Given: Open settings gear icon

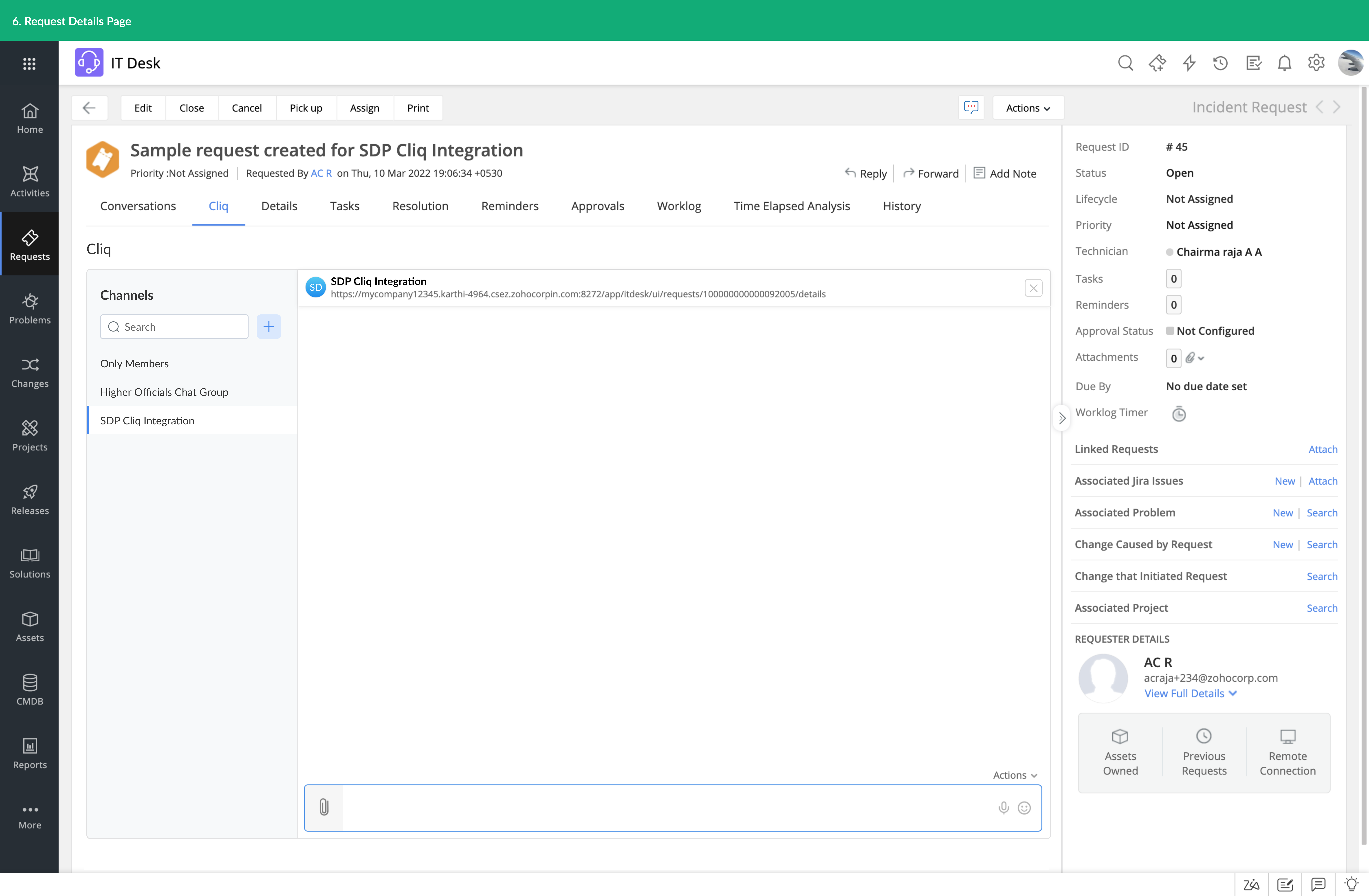Looking at the screenshot, I should point(1316,63).
